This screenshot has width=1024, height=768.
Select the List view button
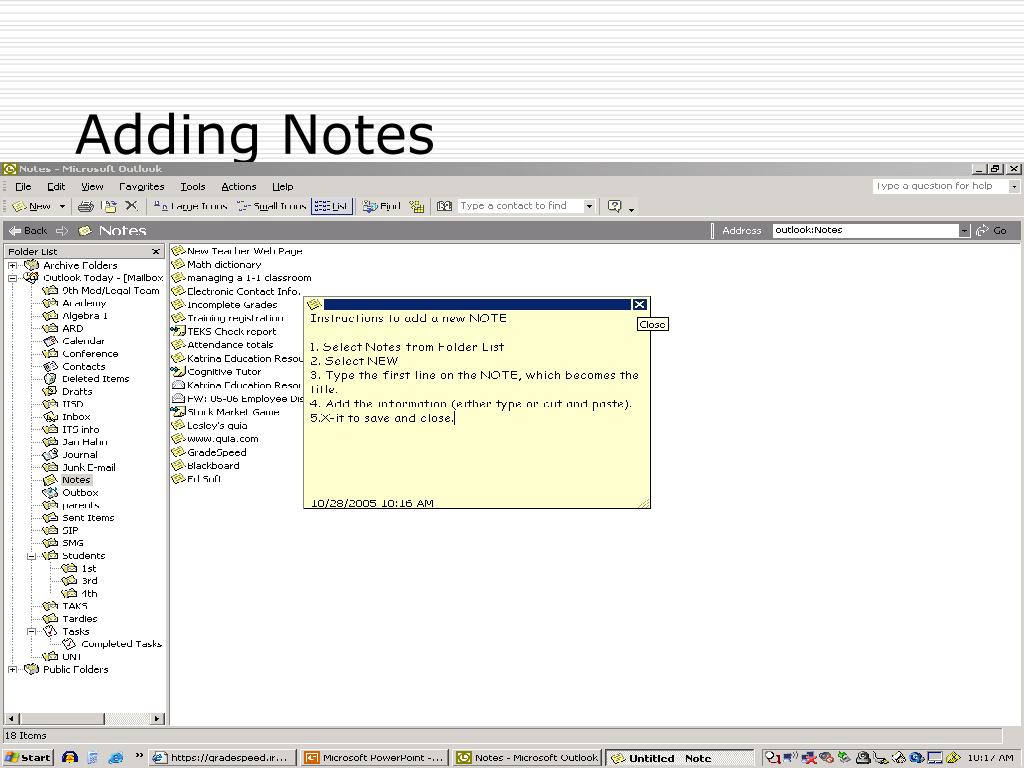(332, 206)
